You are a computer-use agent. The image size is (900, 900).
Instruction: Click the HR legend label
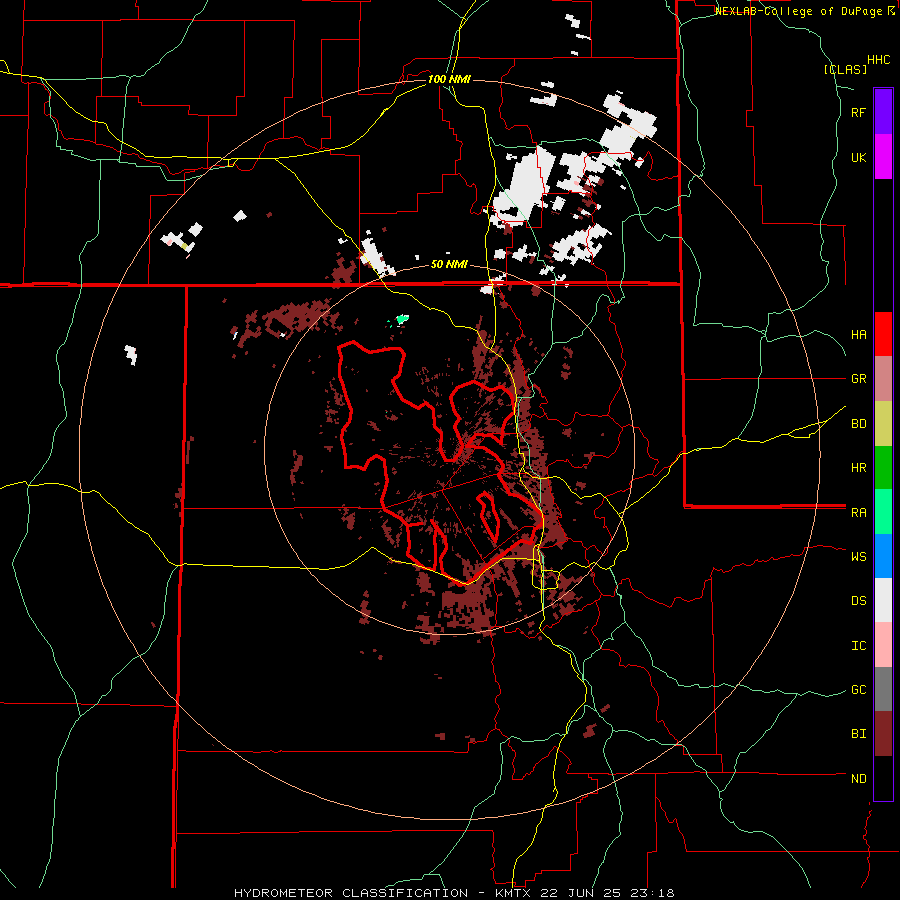tap(858, 468)
